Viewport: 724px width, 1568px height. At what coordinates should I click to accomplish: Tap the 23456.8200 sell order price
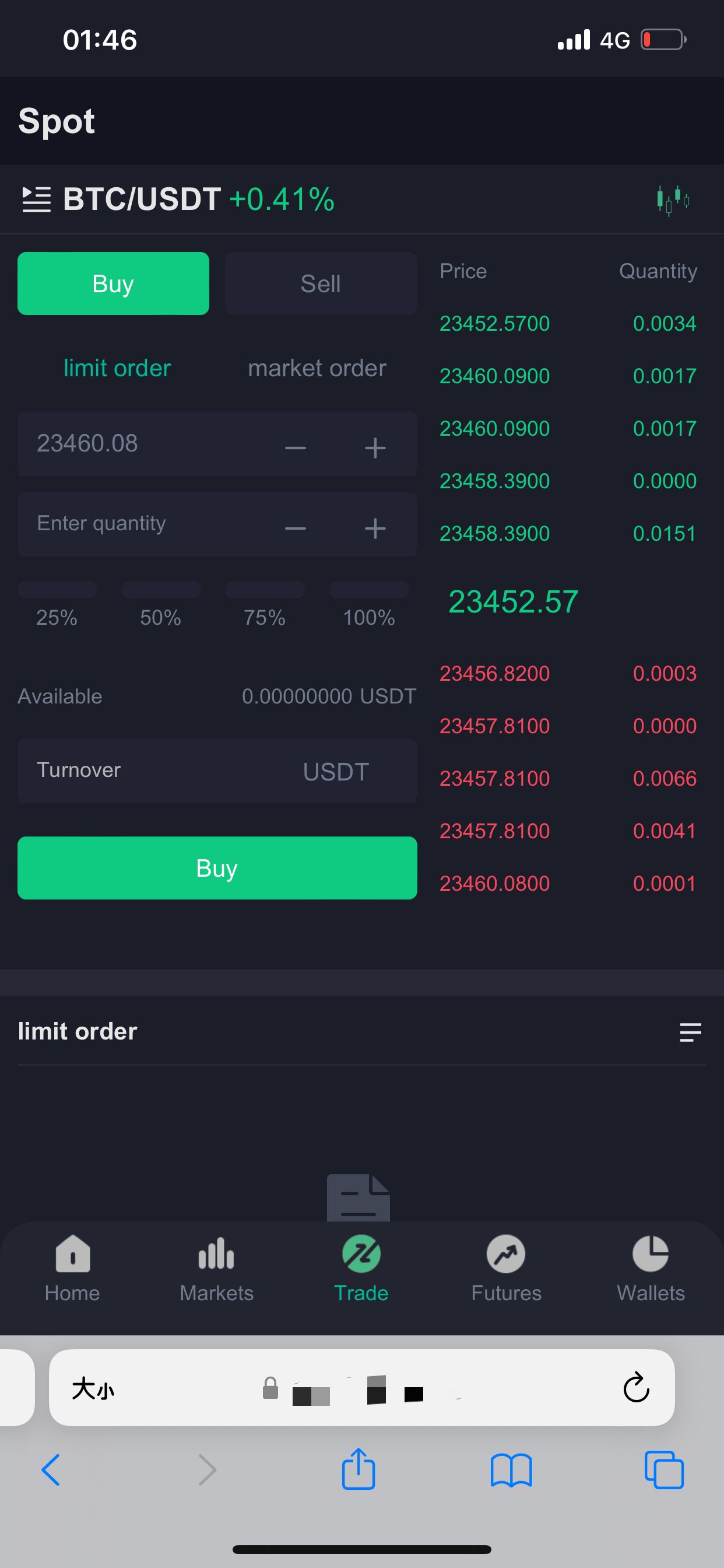pos(495,673)
